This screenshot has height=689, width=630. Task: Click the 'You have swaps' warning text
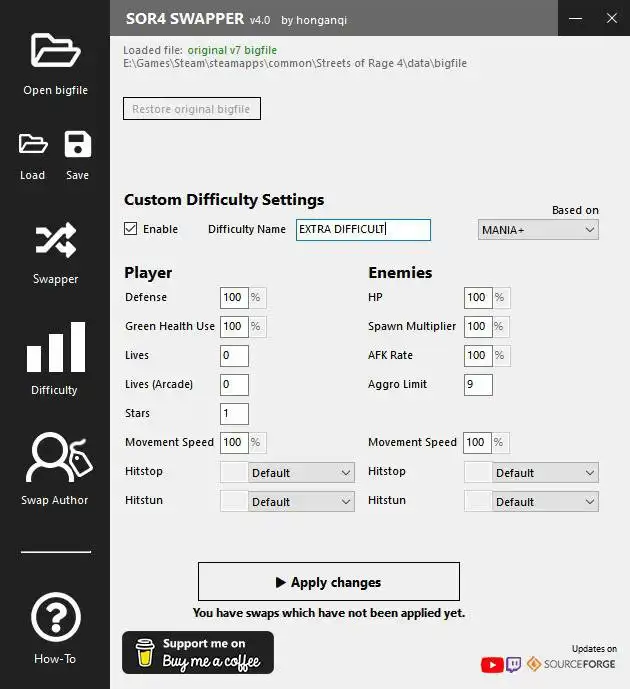pyautogui.click(x=329, y=613)
